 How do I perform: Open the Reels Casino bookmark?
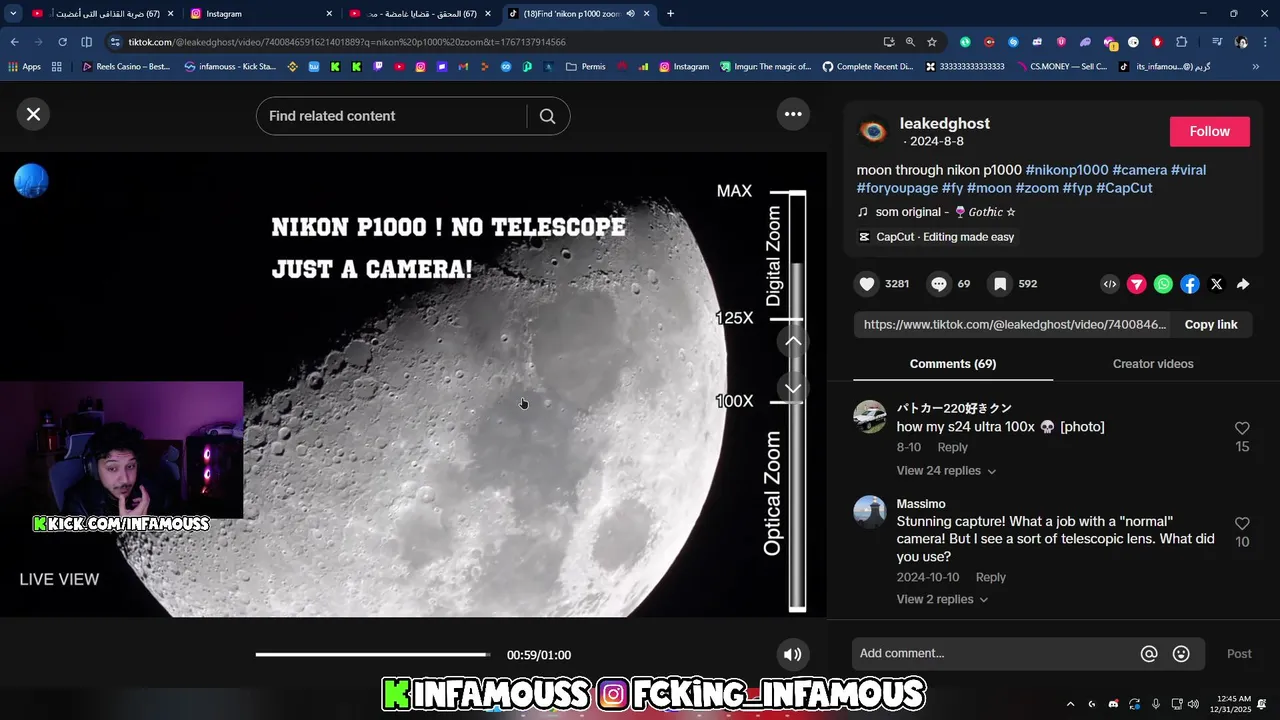[126, 67]
